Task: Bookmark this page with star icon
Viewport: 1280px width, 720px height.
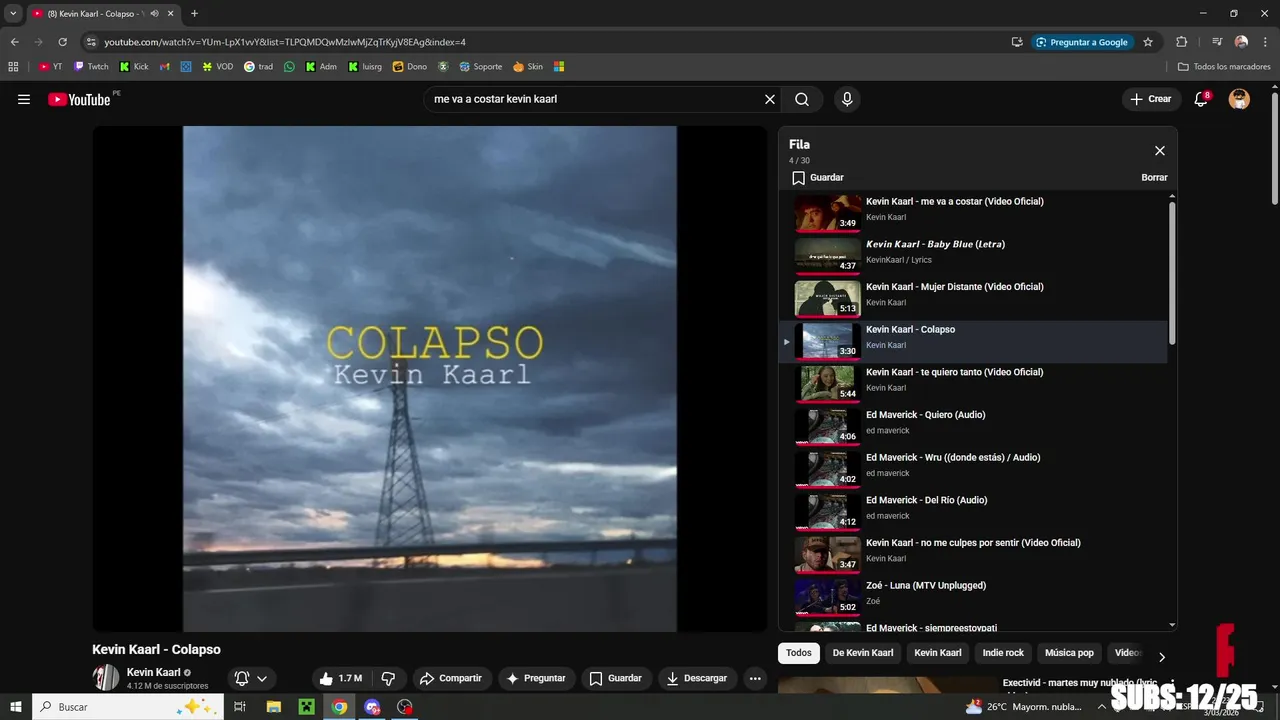Action: (x=1148, y=42)
